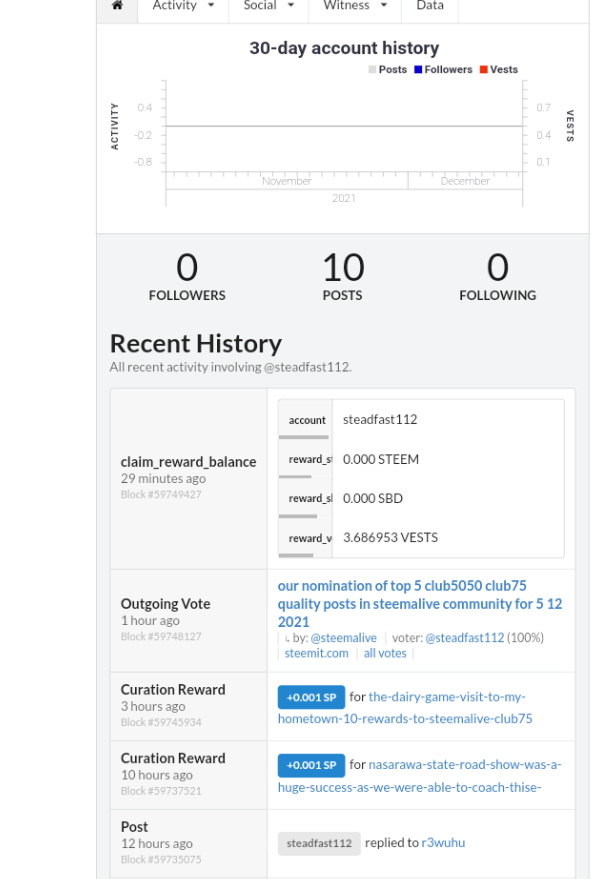
Task: Open the r3wuhu user link
Action: click(443, 843)
